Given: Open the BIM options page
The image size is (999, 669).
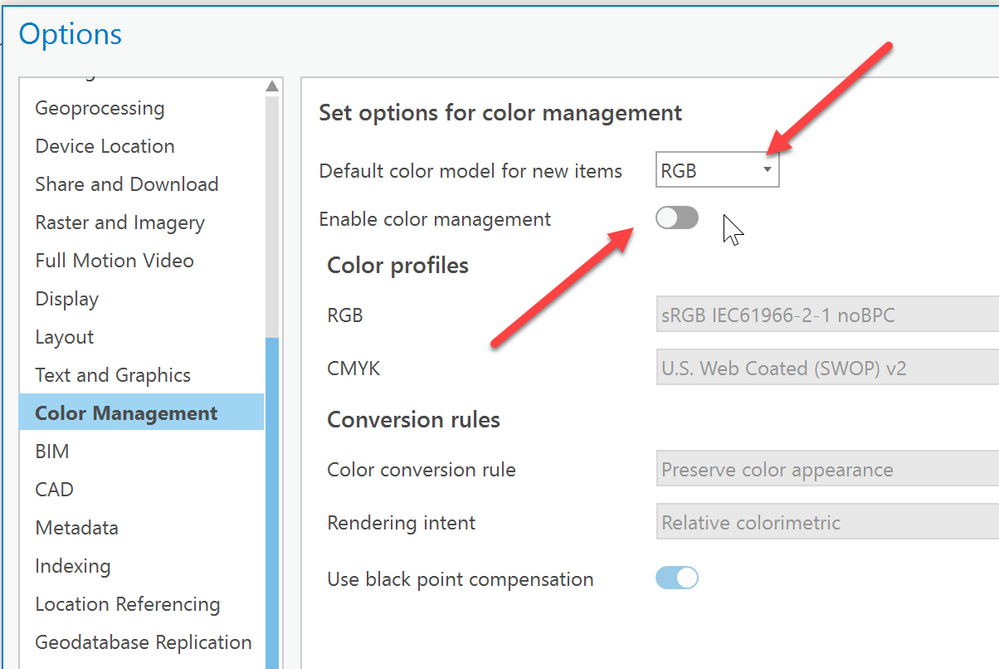Looking at the screenshot, I should (x=52, y=451).
